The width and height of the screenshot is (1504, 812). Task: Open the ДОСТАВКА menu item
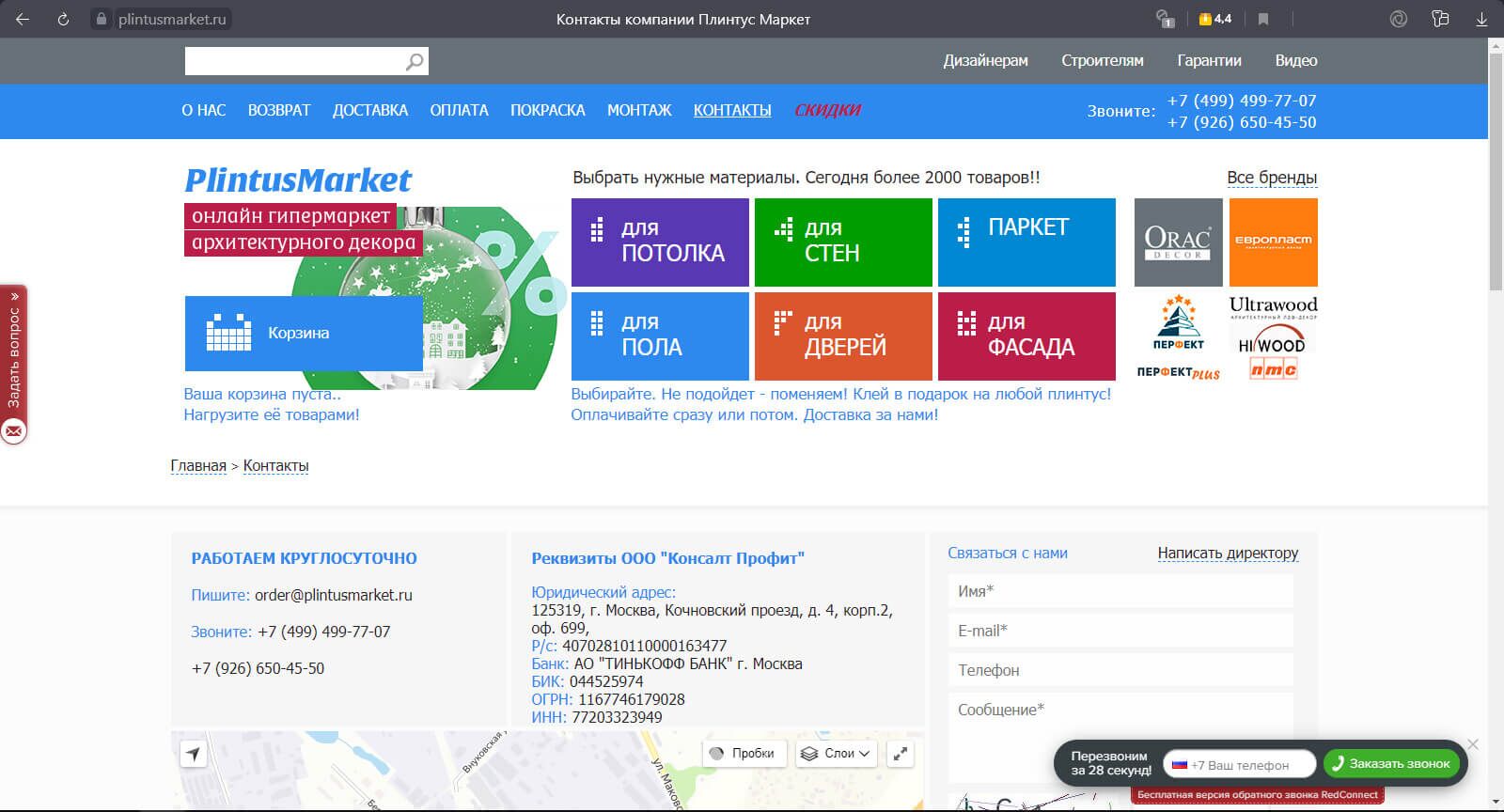(x=369, y=110)
